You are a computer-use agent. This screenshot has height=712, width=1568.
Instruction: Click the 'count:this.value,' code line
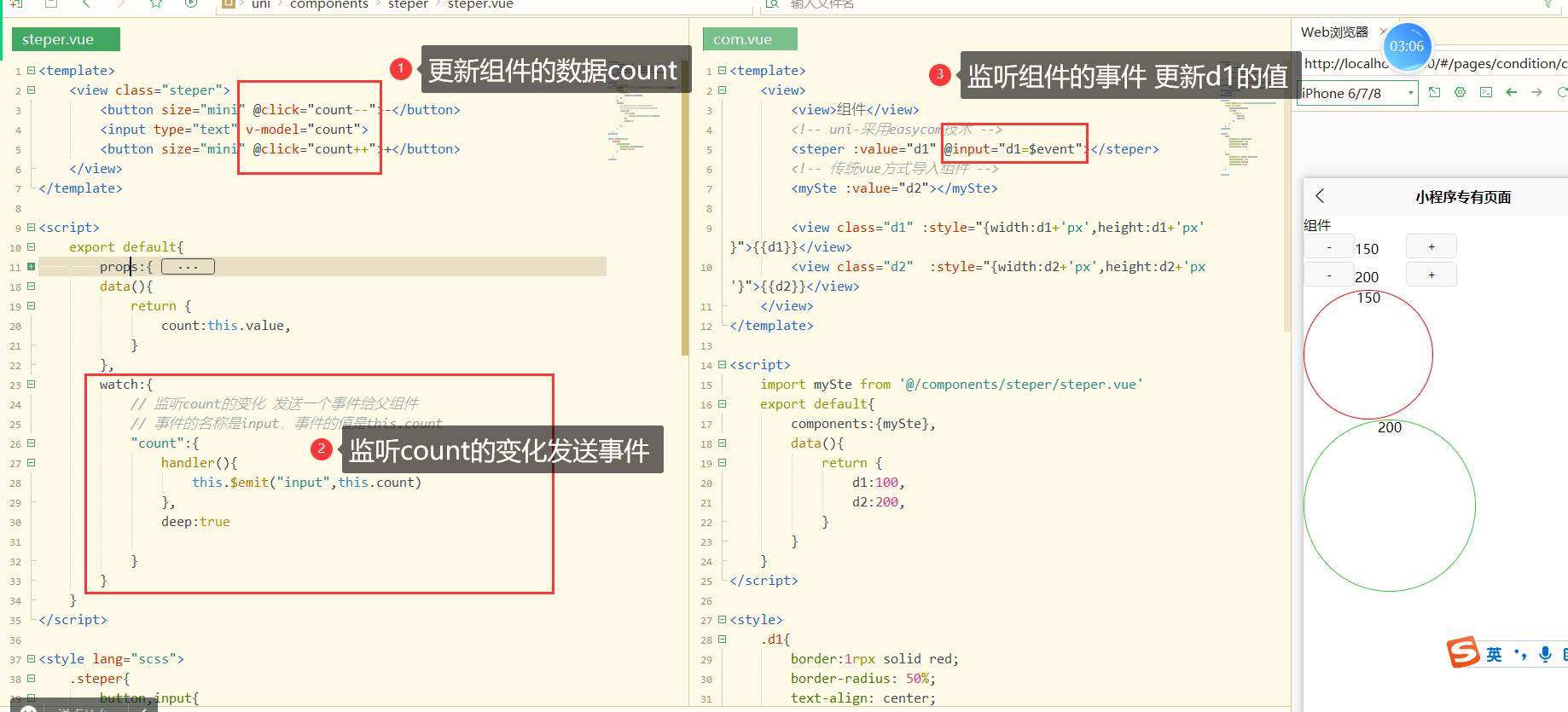[x=226, y=326]
